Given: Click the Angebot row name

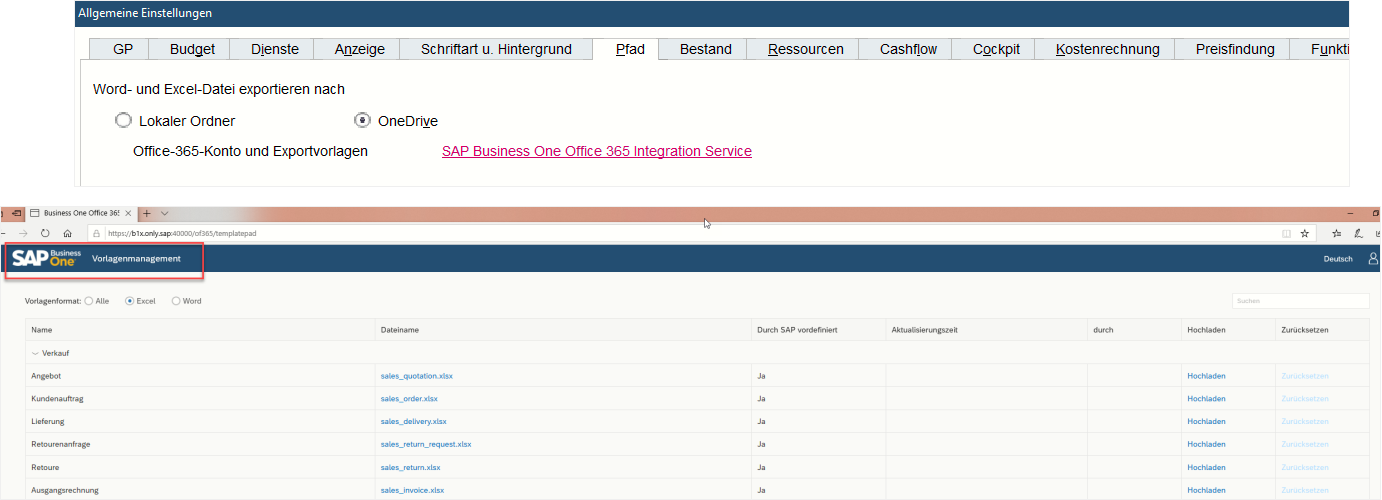Looking at the screenshot, I should click(46, 376).
